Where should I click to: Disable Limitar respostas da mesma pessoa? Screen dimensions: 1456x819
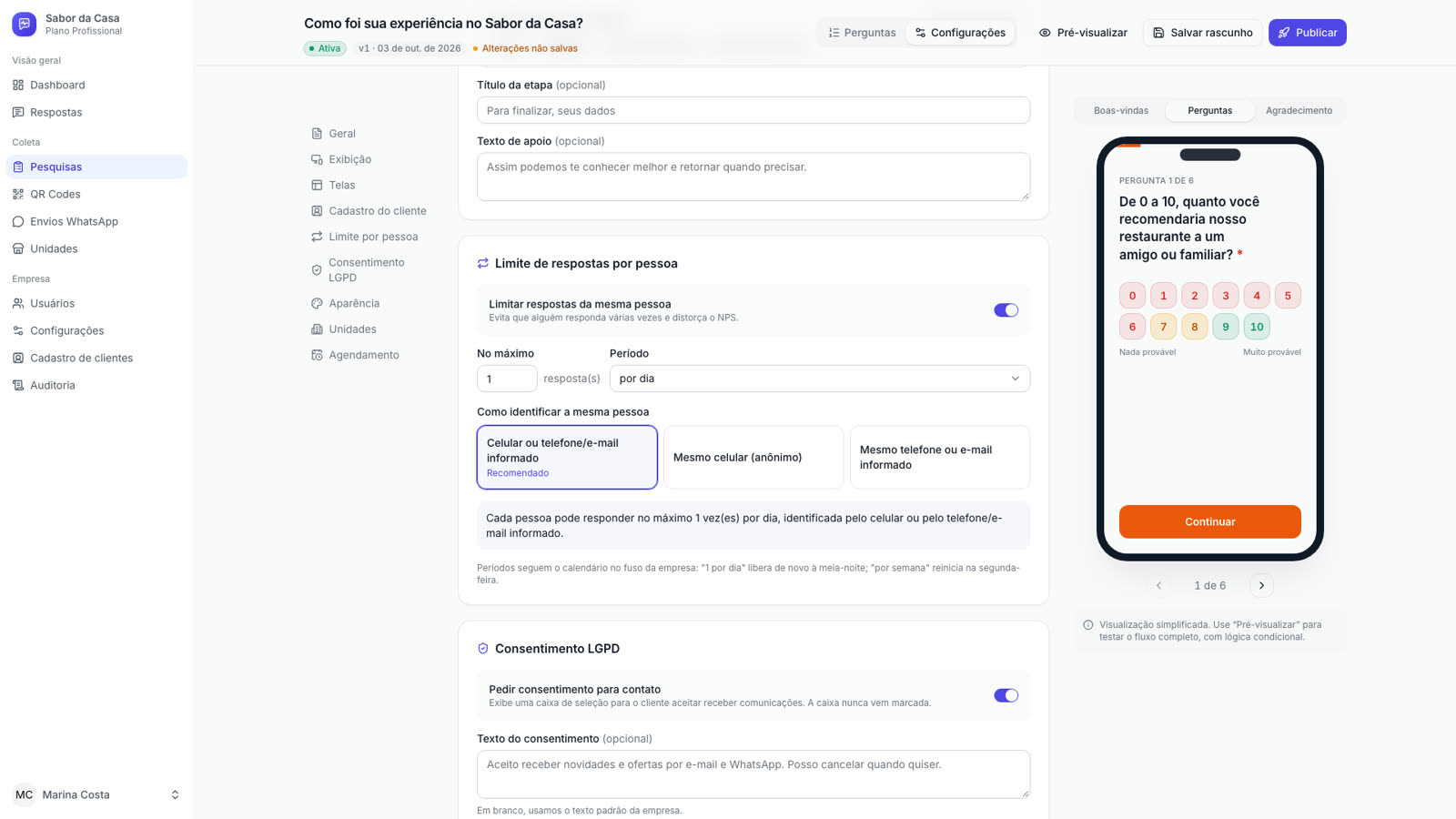point(1006,310)
